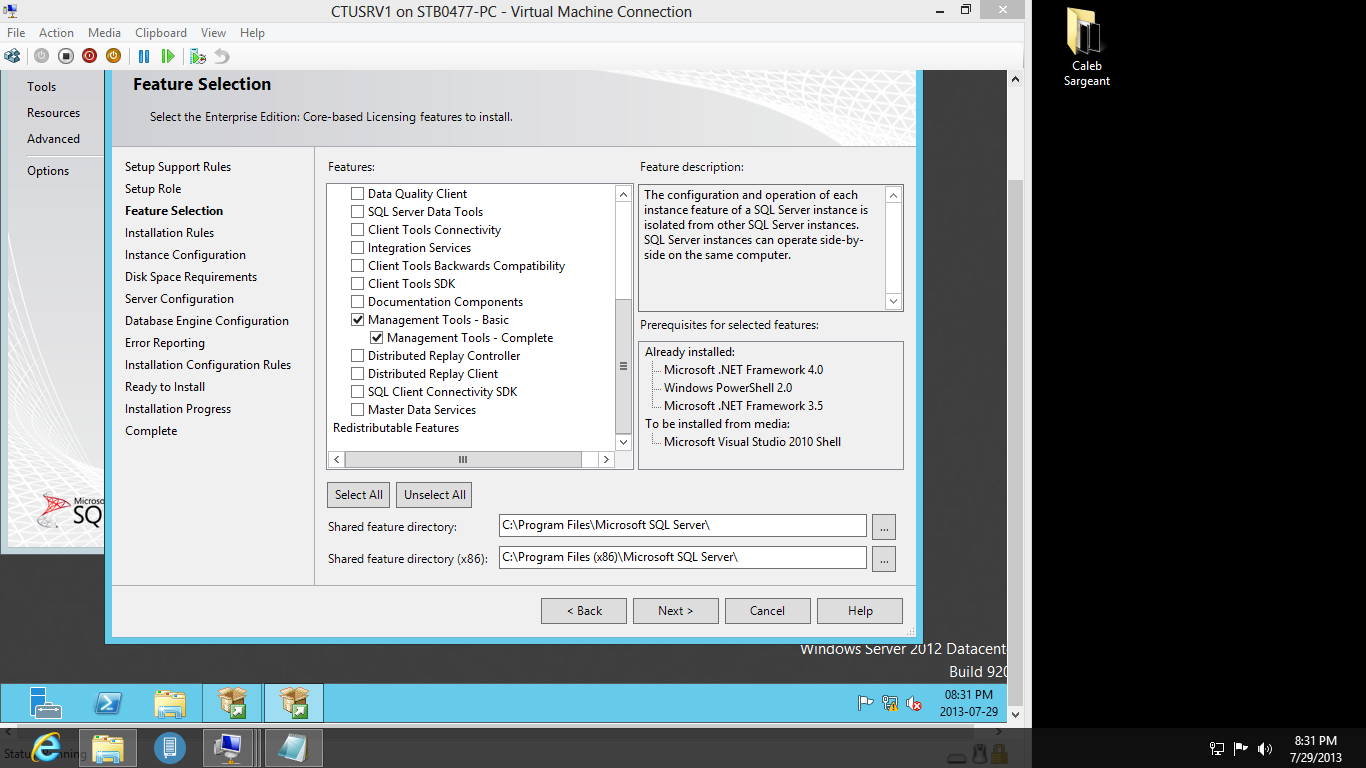Click the notepad-like icon on host taskbar
The width and height of the screenshot is (1366, 768).
coord(294,747)
